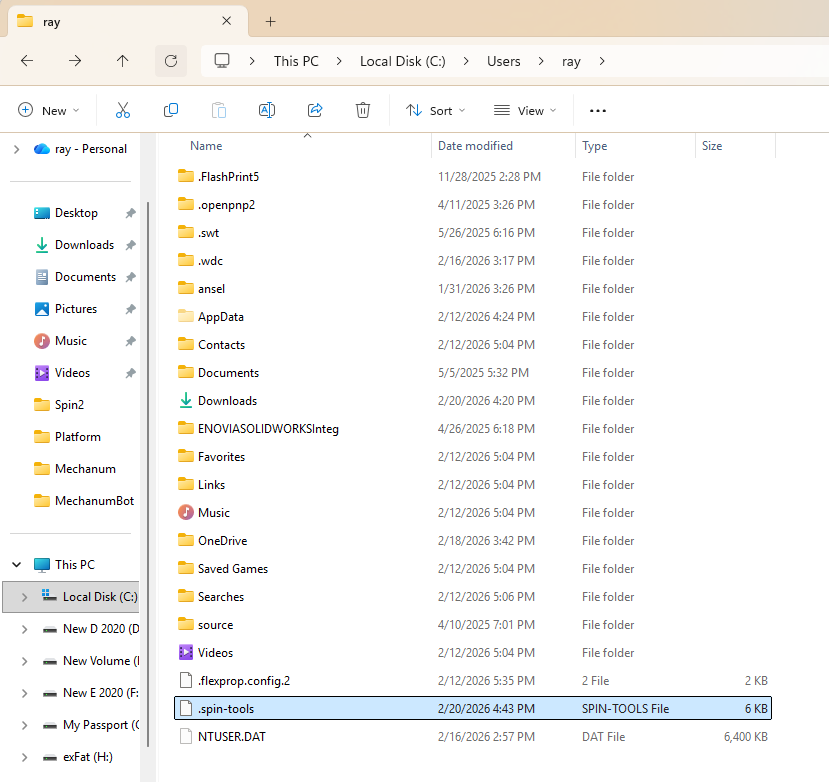Expand the My Passport drive tree

24,725
